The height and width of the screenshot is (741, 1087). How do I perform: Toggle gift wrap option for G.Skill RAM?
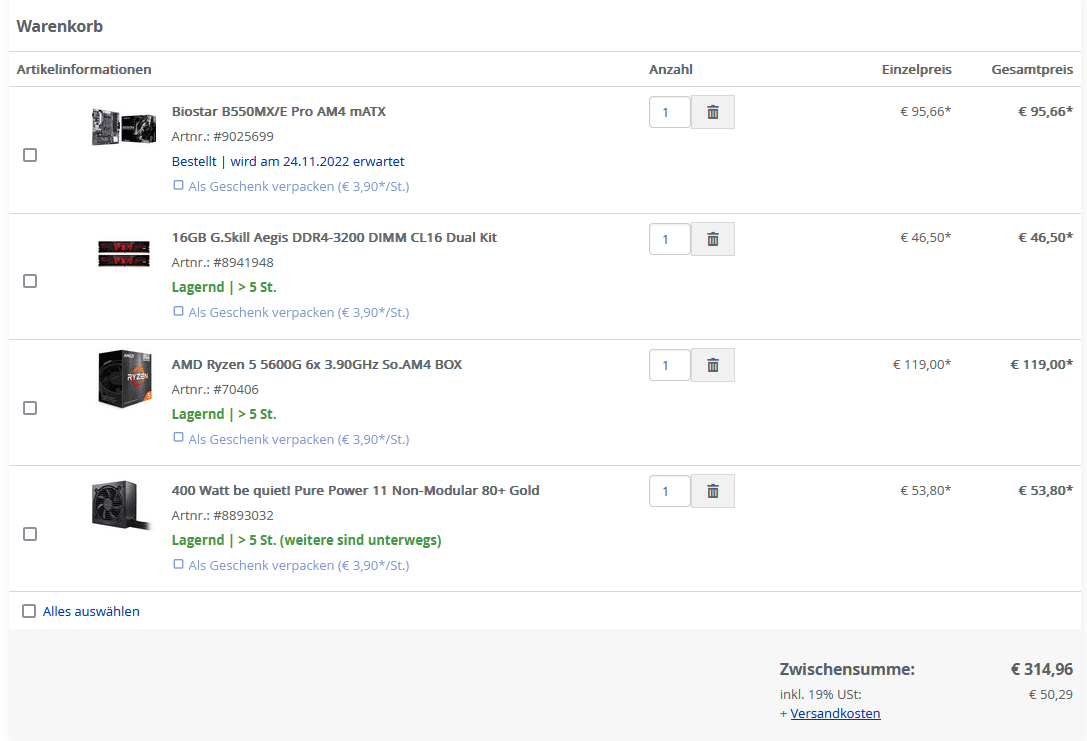[179, 311]
